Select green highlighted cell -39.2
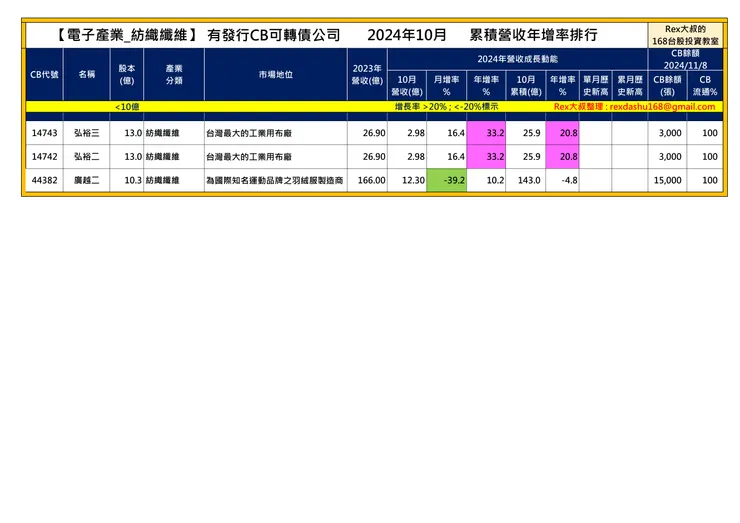740x523 pixels. coord(446,180)
